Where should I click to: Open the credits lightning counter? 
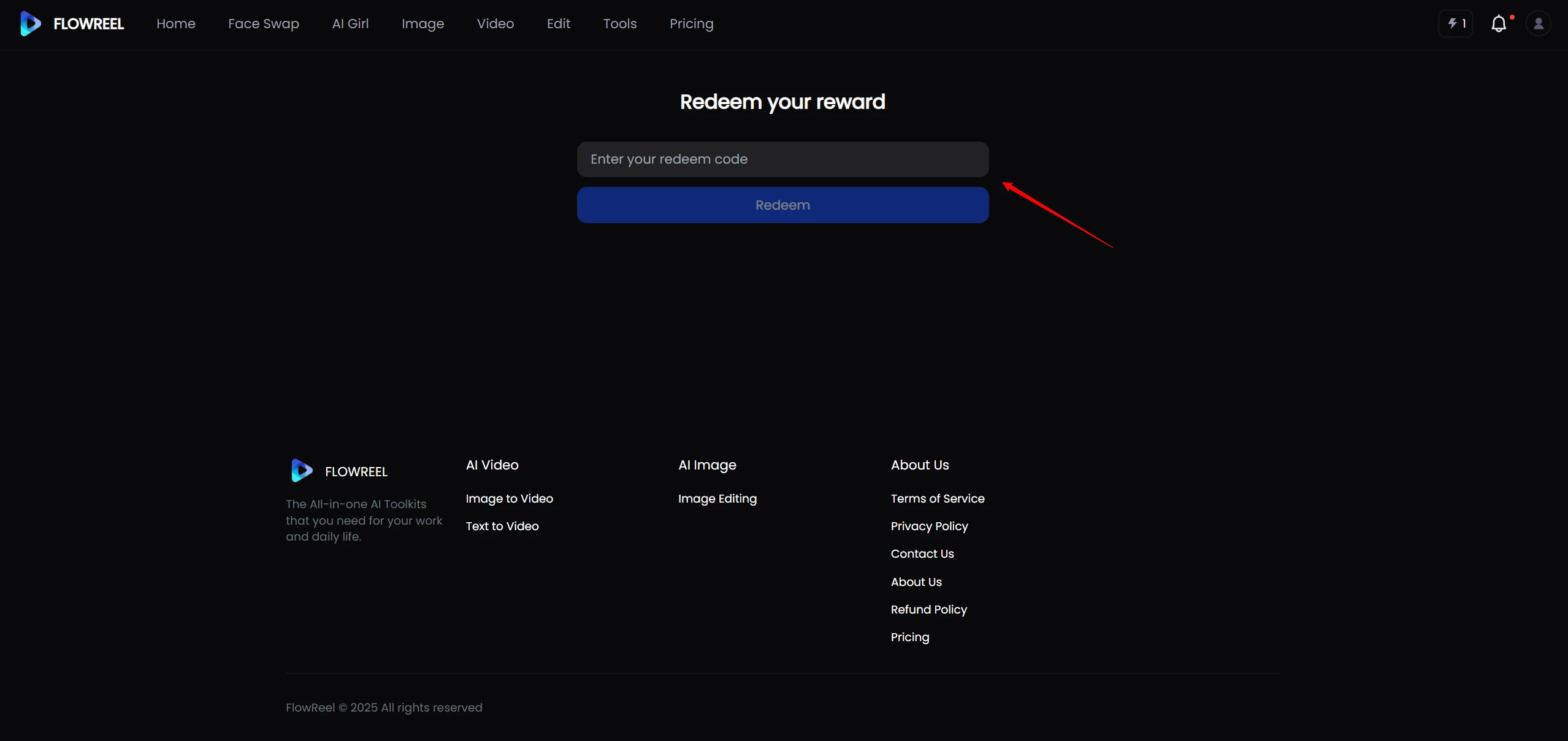(x=1456, y=24)
